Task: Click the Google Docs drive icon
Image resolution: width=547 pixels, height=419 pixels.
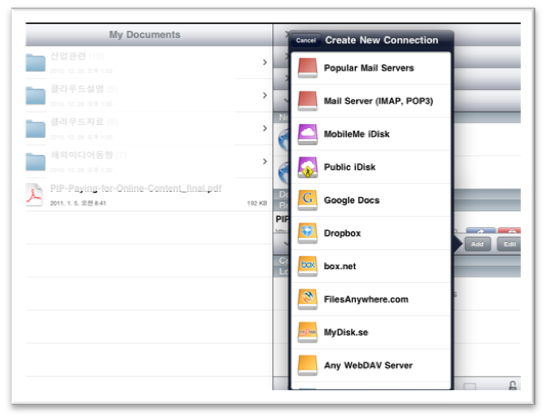Action: tap(307, 200)
